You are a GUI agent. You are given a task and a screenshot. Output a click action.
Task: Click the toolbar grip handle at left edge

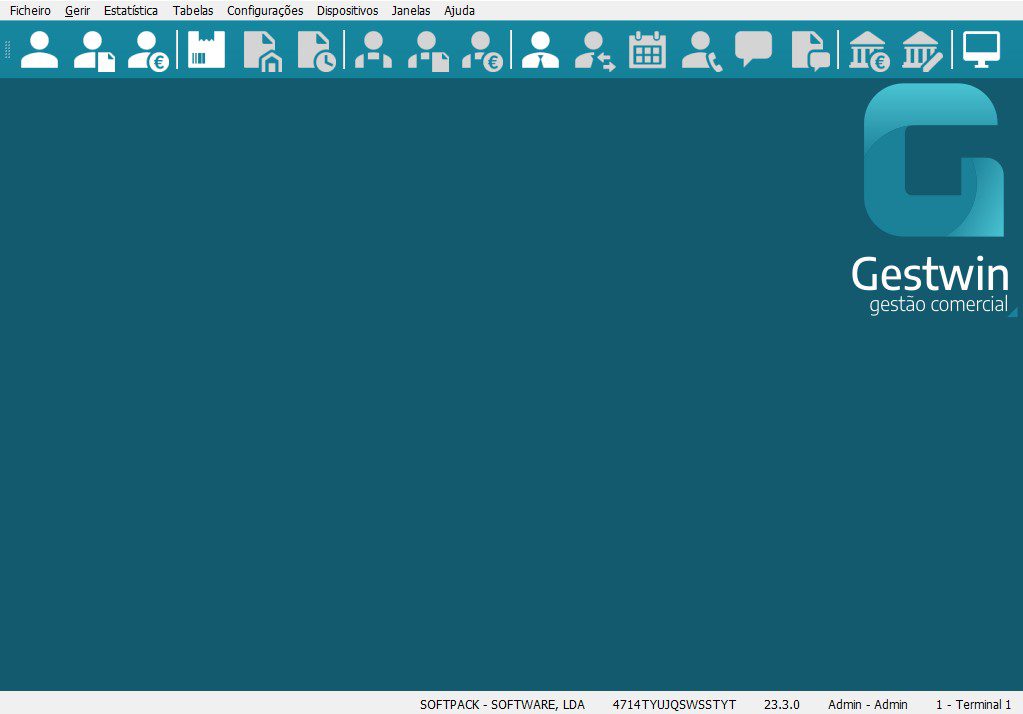(x=8, y=50)
